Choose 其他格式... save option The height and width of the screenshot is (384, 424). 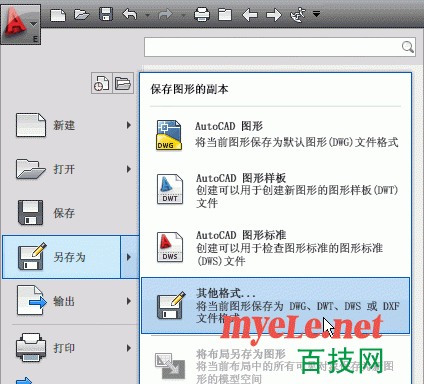coord(275,305)
